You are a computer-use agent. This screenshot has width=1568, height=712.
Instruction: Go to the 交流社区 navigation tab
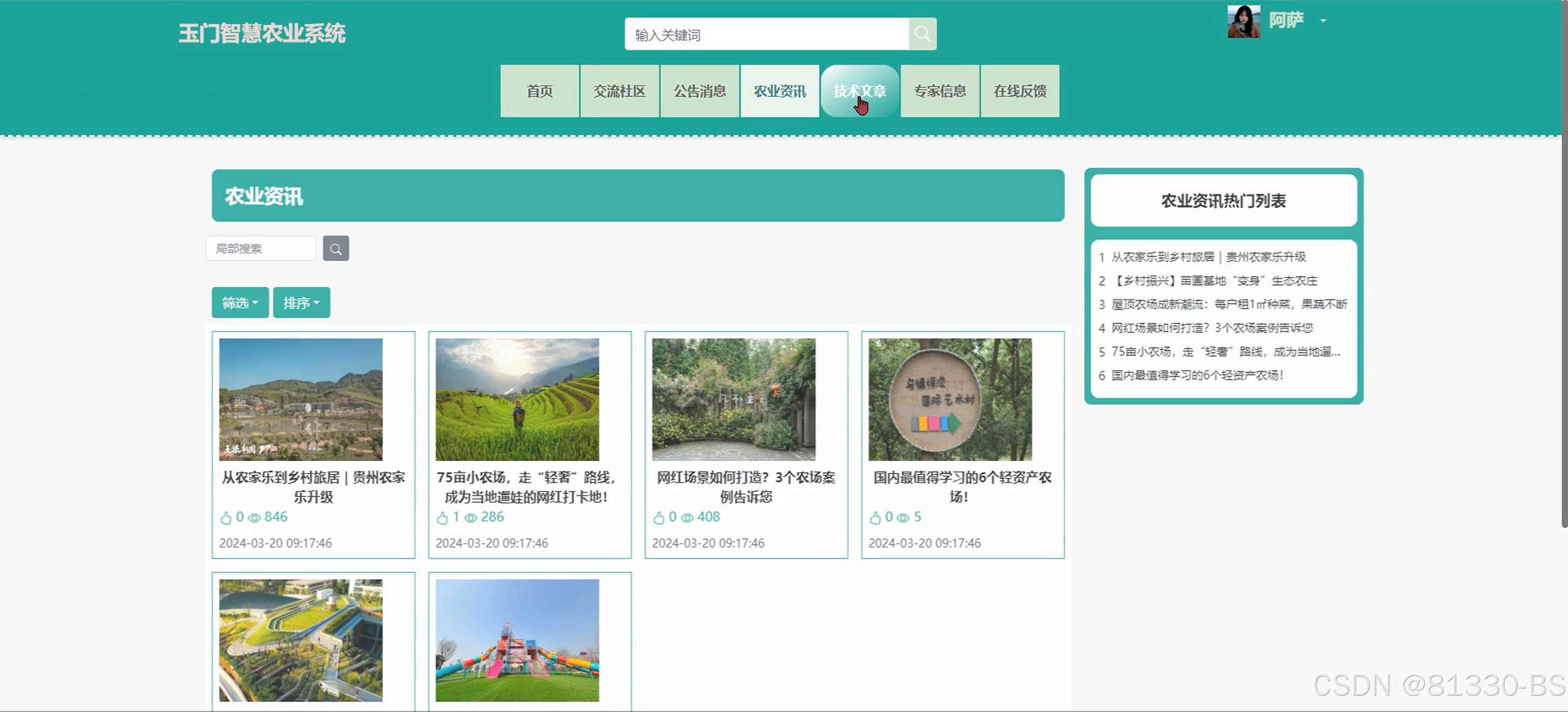tap(619, 91)
